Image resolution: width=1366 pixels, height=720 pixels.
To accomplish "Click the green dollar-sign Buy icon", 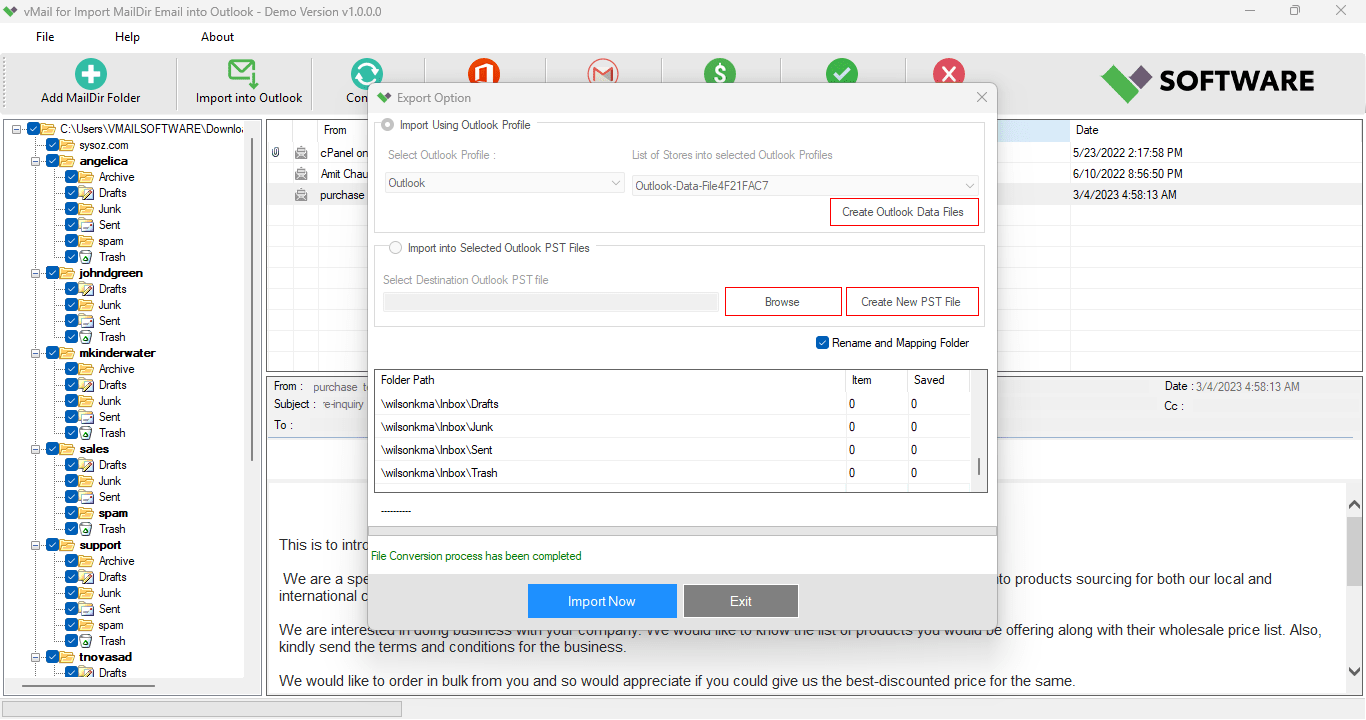I will coord(719,72).
